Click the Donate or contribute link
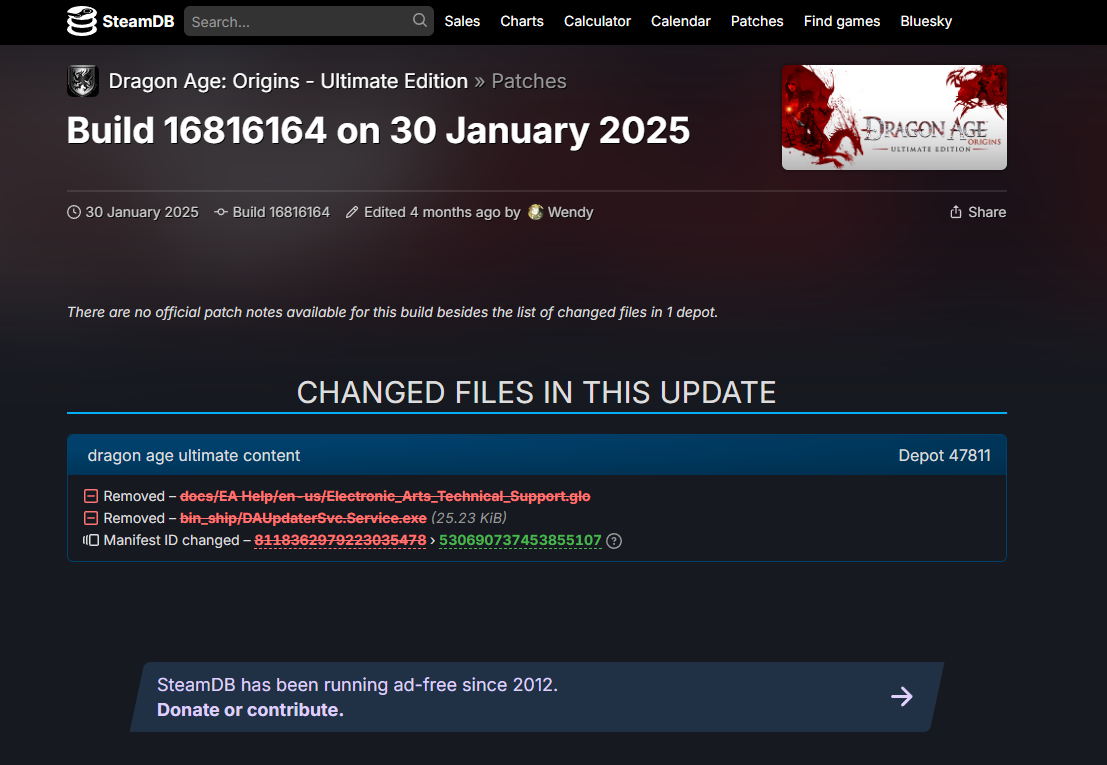Image resolution: width=1107 pixels, height=765 pixels. click(x=250, y=710)
